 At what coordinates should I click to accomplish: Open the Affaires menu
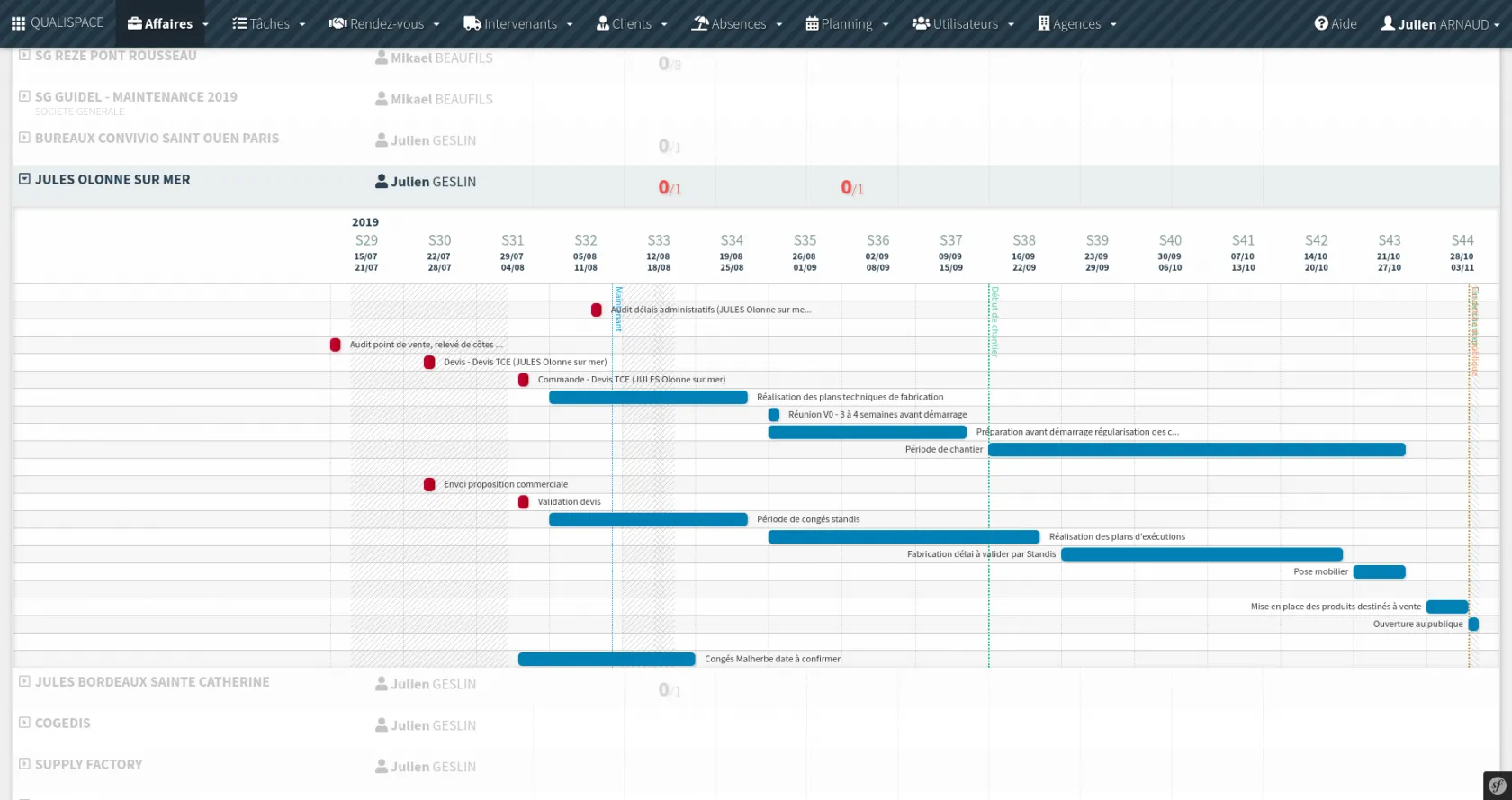click(x=168, y=23)
